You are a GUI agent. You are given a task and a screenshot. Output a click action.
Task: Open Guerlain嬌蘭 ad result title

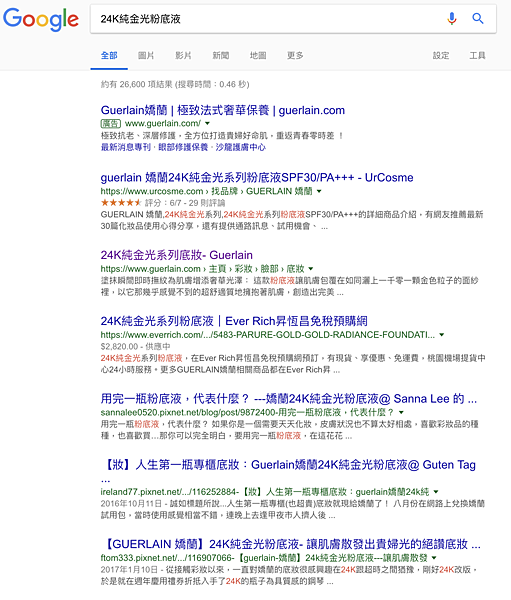(x=223, y=110)
